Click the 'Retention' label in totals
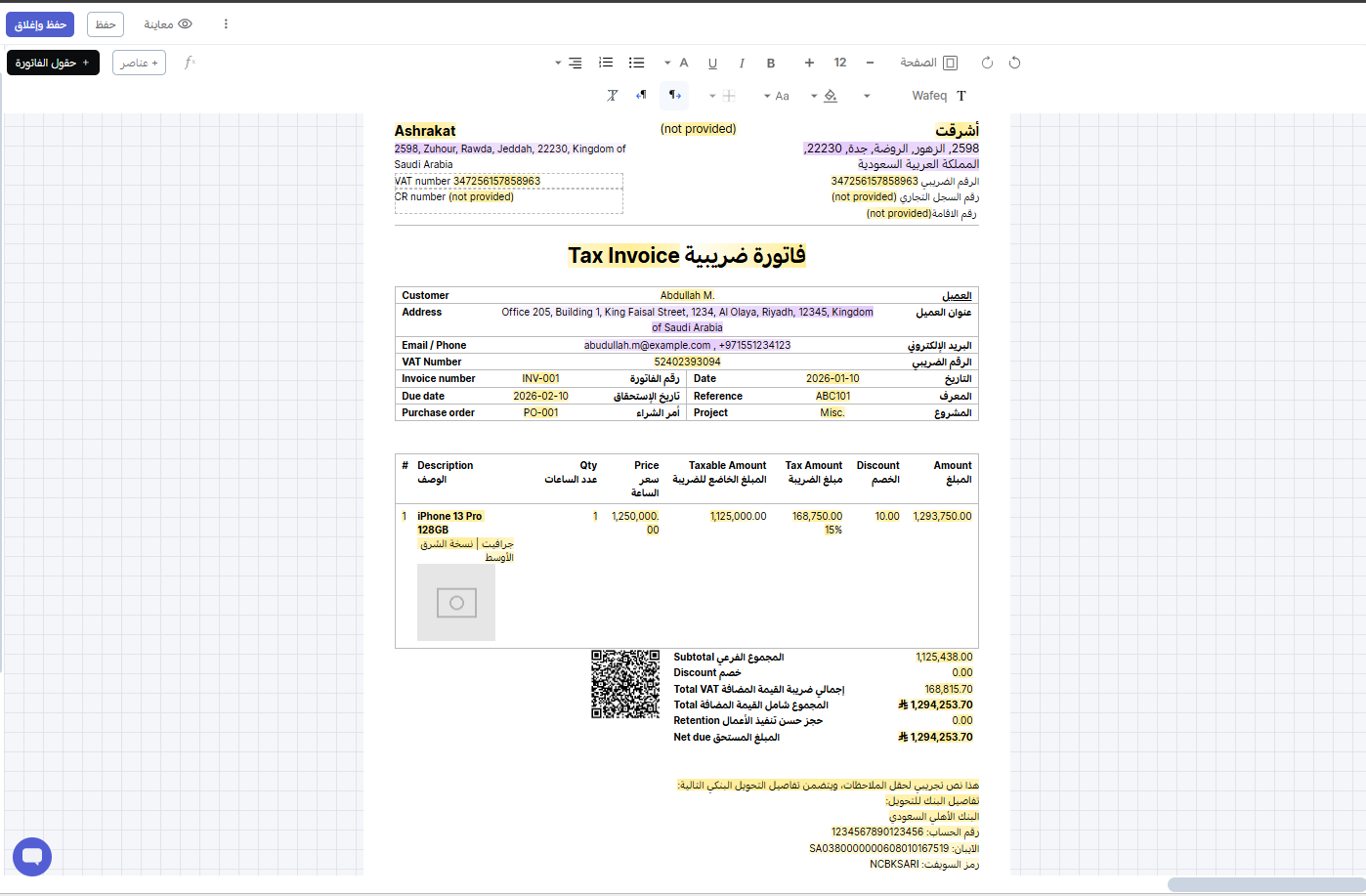 tap(696, 720)
